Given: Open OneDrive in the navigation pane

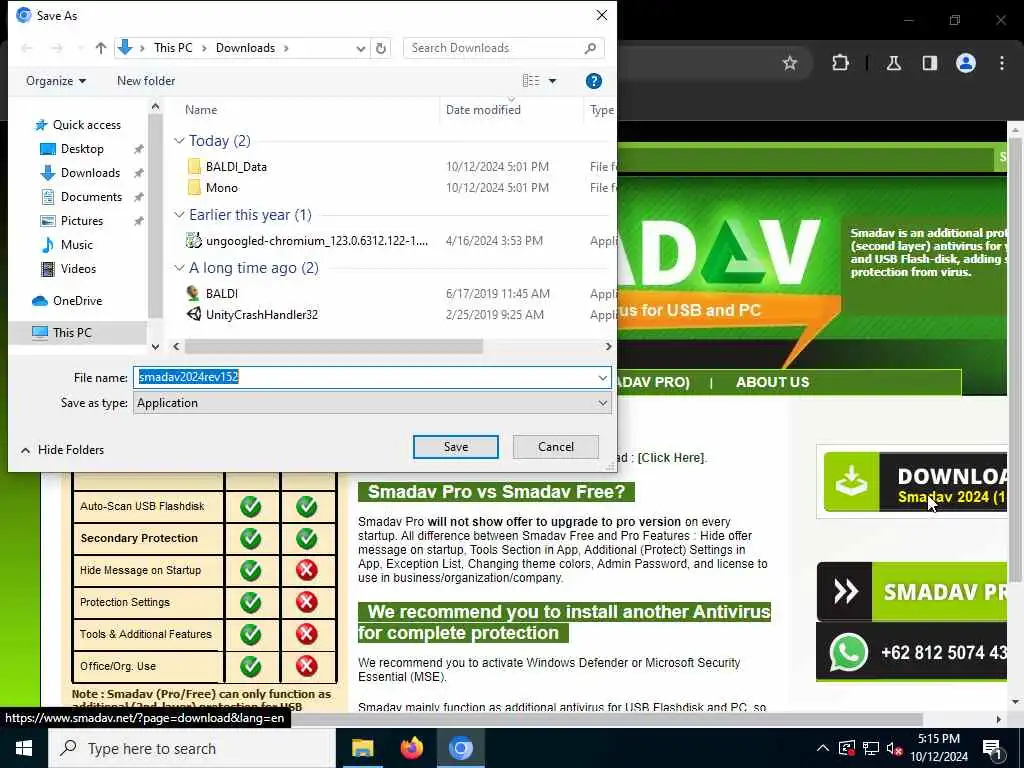Looking at the screenshot, I should point(77,301).
